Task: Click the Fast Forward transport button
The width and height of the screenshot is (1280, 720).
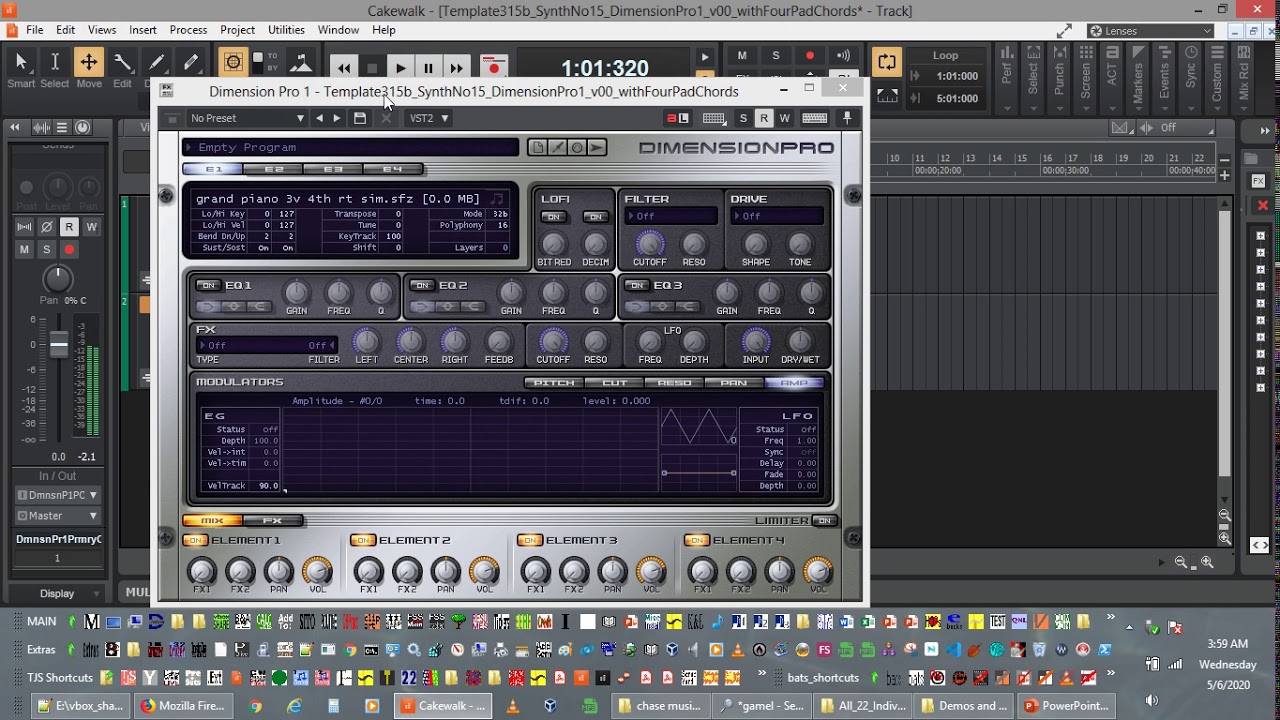Action: [456, 68]
